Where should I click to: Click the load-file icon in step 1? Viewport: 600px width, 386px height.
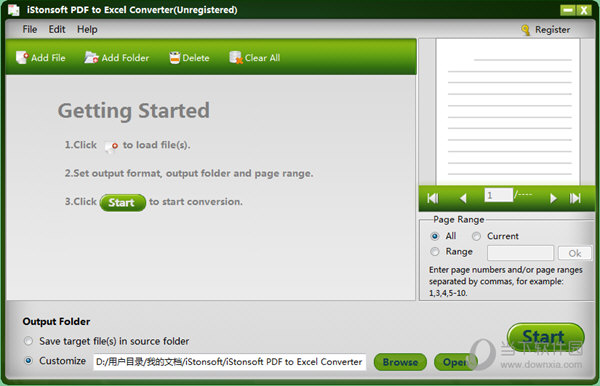tap(111, 146)
